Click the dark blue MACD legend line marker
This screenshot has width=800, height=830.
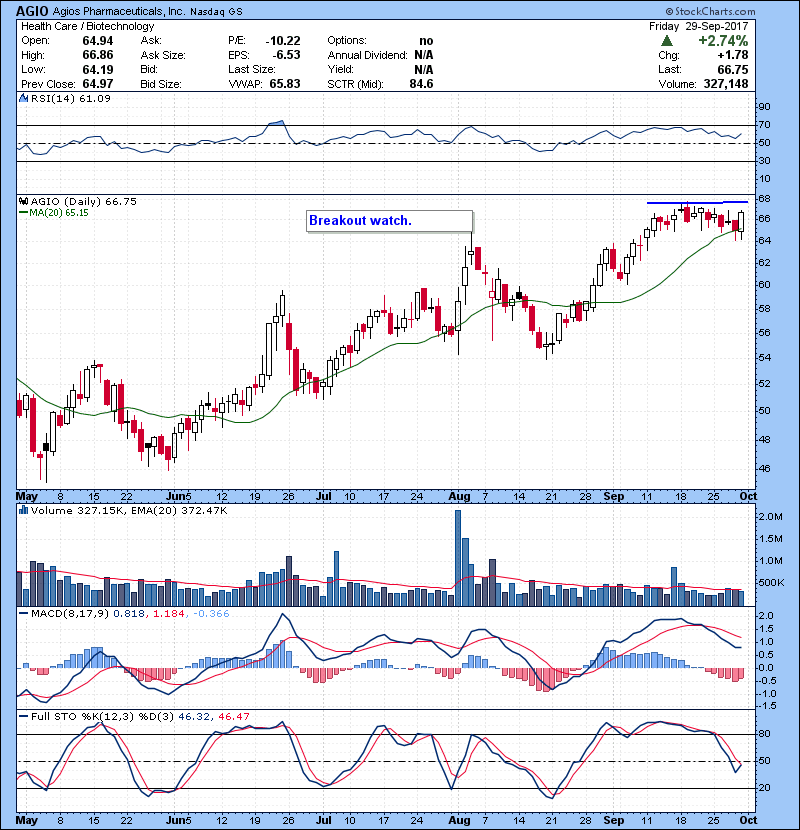[23, 614]
